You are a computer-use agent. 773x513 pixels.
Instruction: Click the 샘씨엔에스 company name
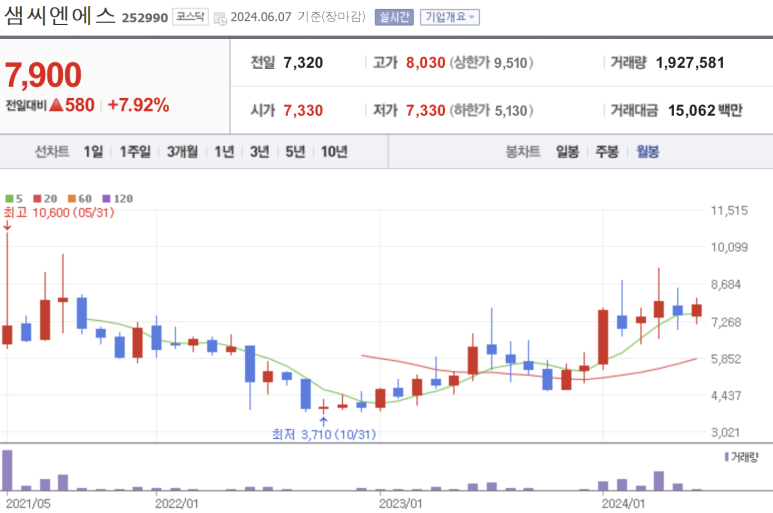click(59, 16)
